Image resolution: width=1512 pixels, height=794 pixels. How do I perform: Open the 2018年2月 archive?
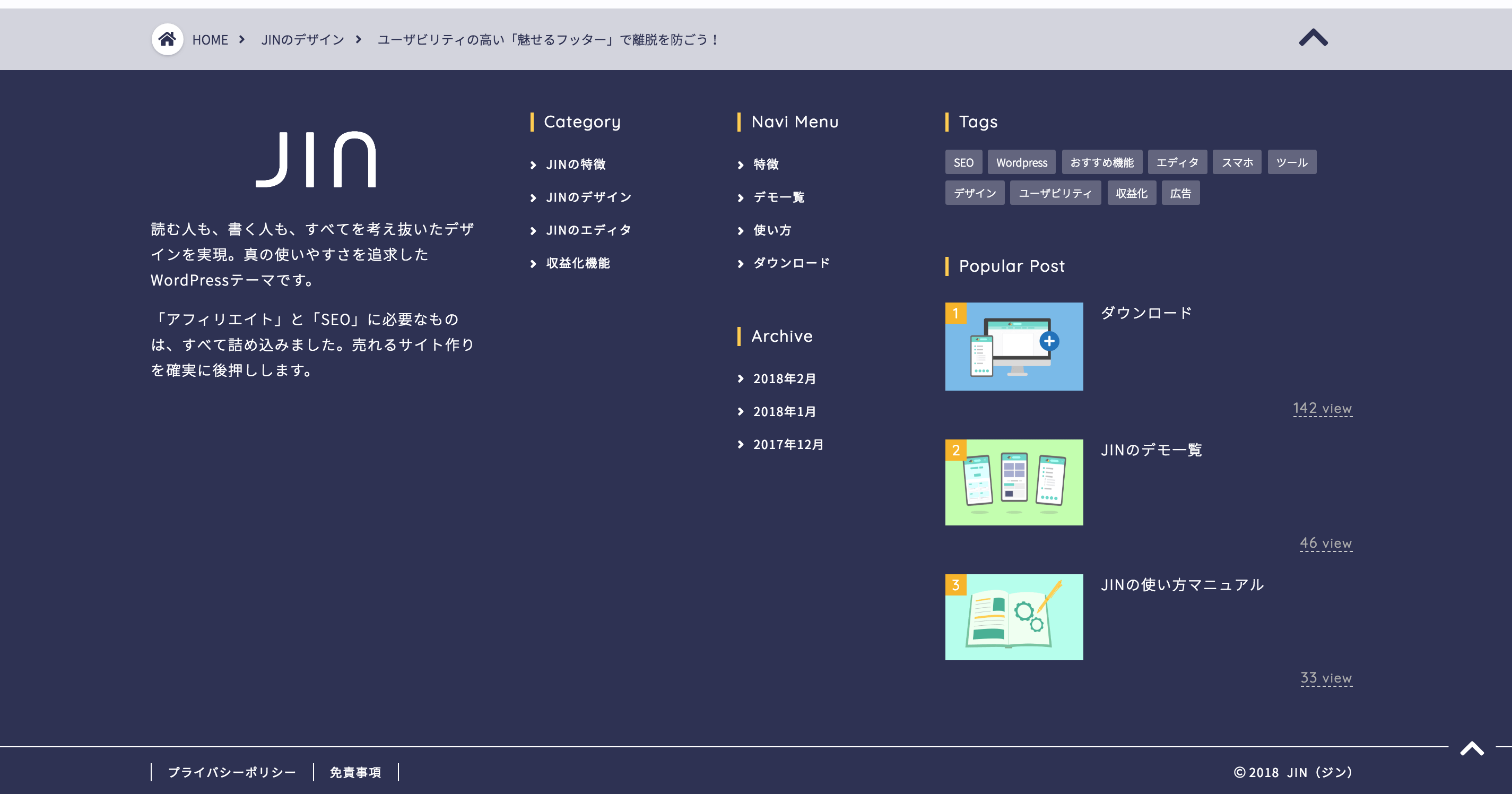pyautogui.click(x=785, y=379)
